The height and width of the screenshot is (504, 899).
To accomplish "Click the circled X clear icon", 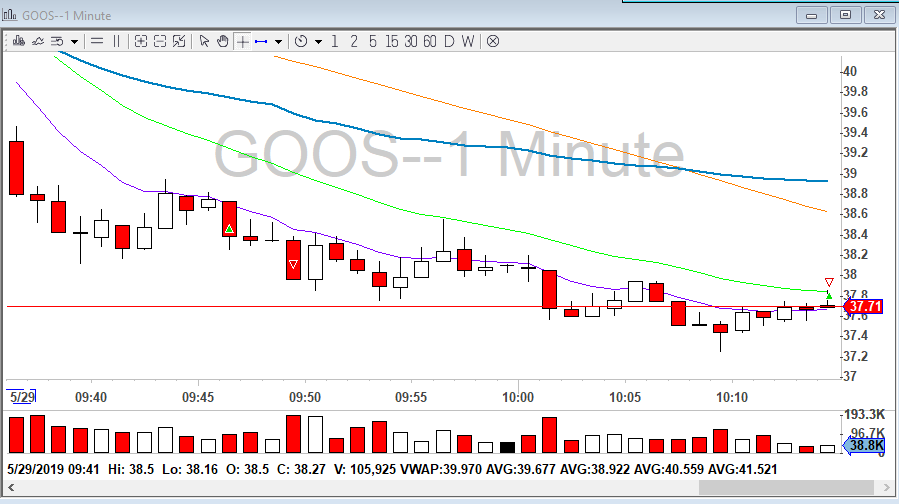I will [x=493, y=41].
